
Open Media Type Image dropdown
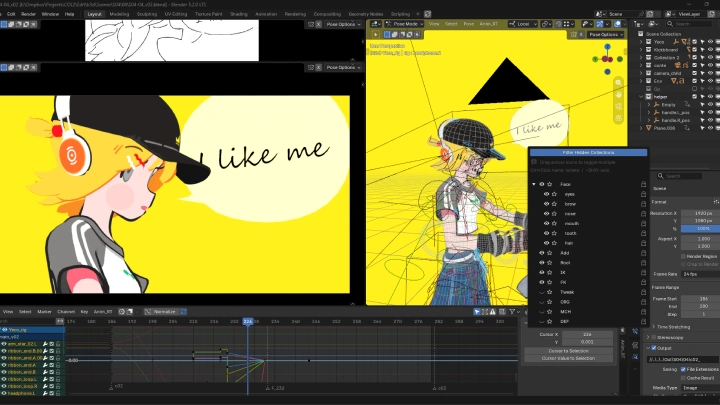pos(700,388)
